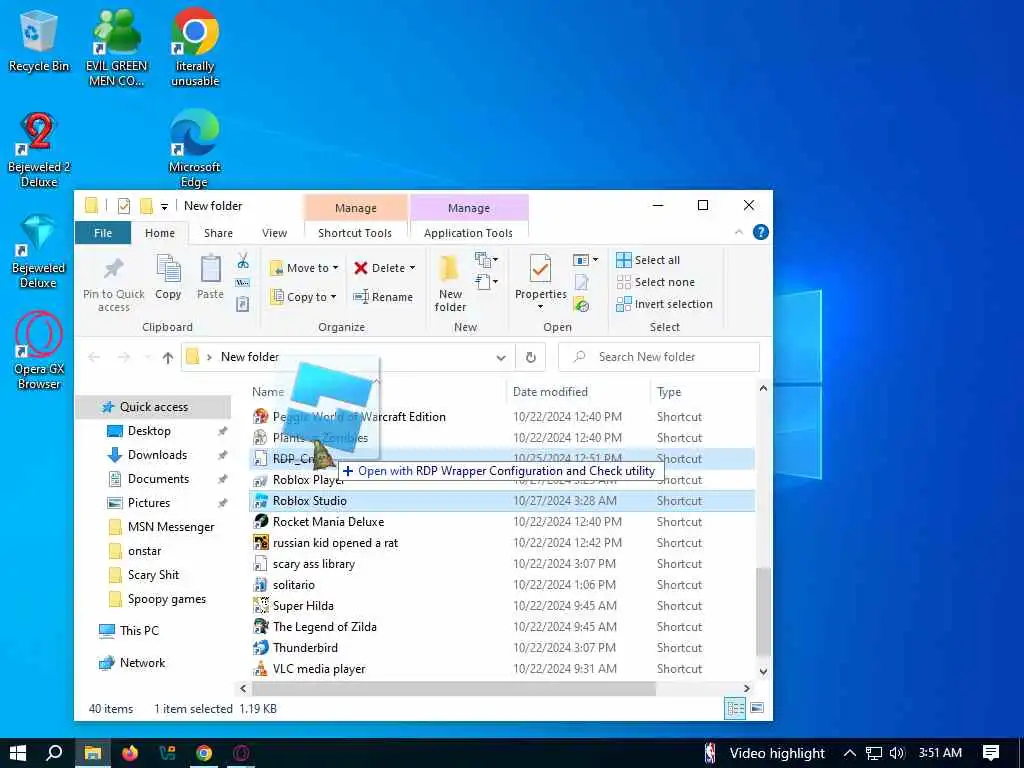Click the Up one level arrow
Screen dimensions: 1024x768
[168, 357]
